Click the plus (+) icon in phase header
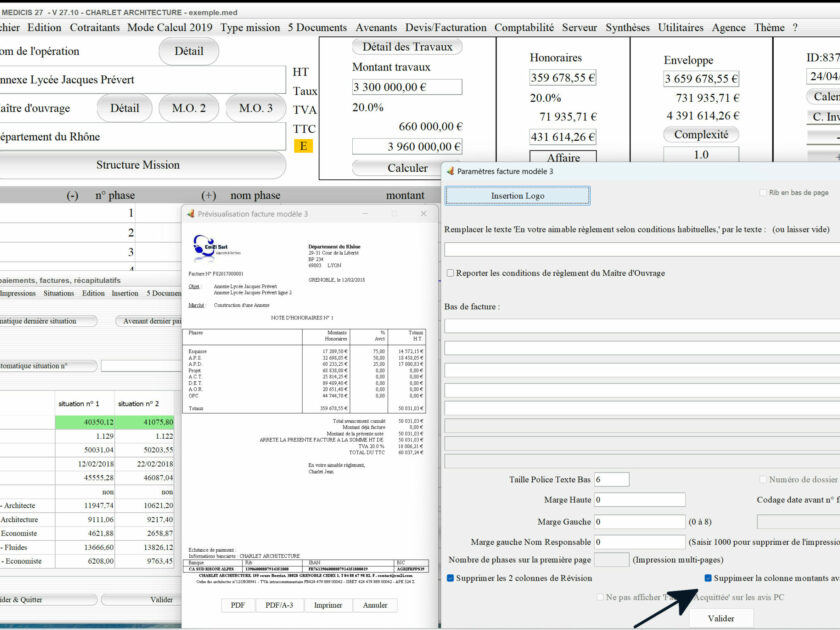 click(x=208, y=196)
